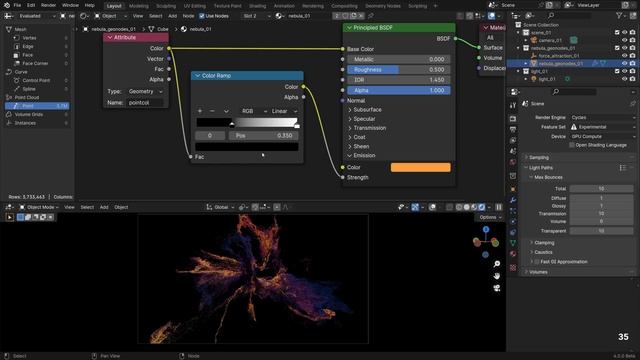Select the Mesh Vertex domain row

[37, 38]
